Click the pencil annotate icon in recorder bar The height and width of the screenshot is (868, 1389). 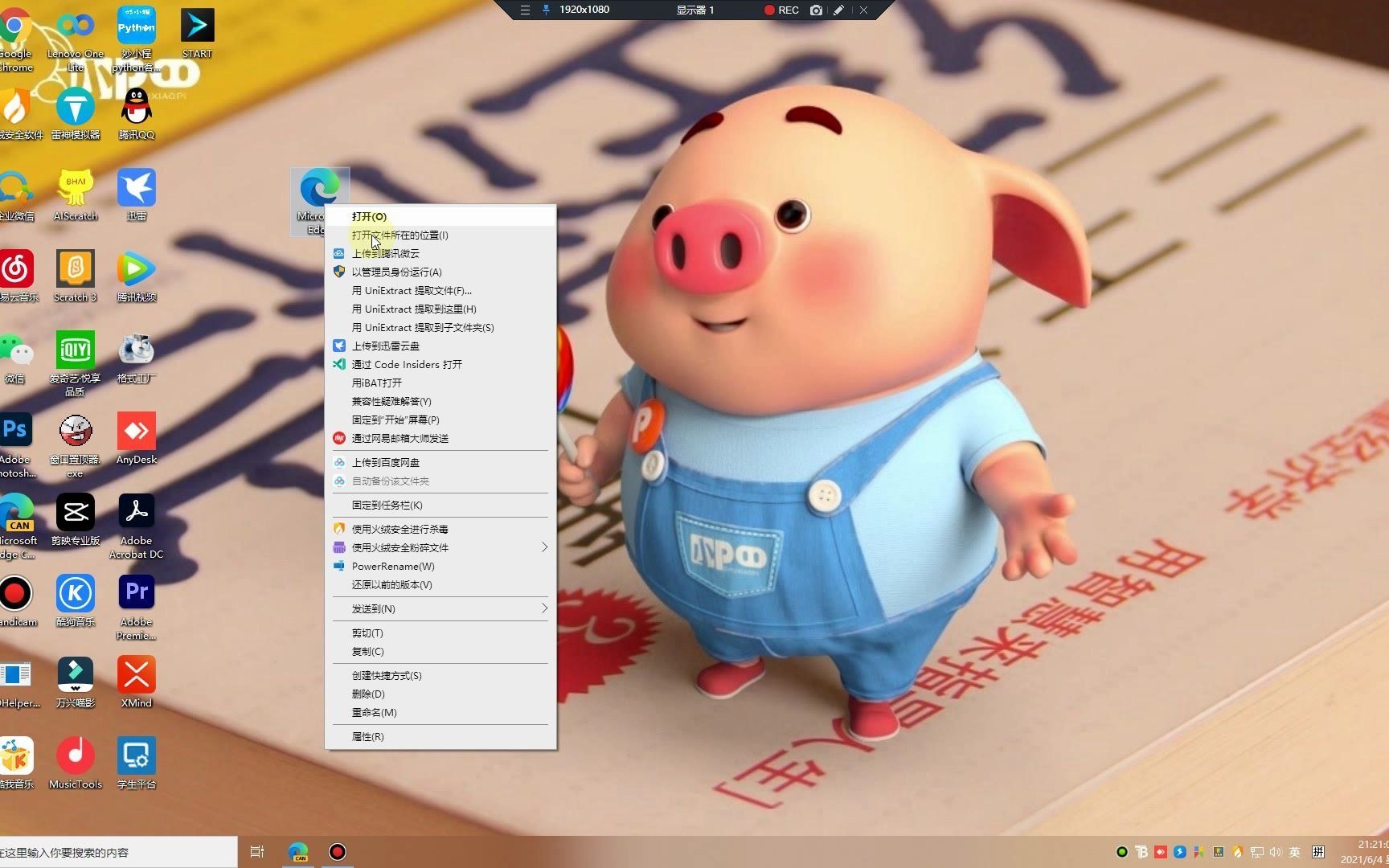point(838,10)
